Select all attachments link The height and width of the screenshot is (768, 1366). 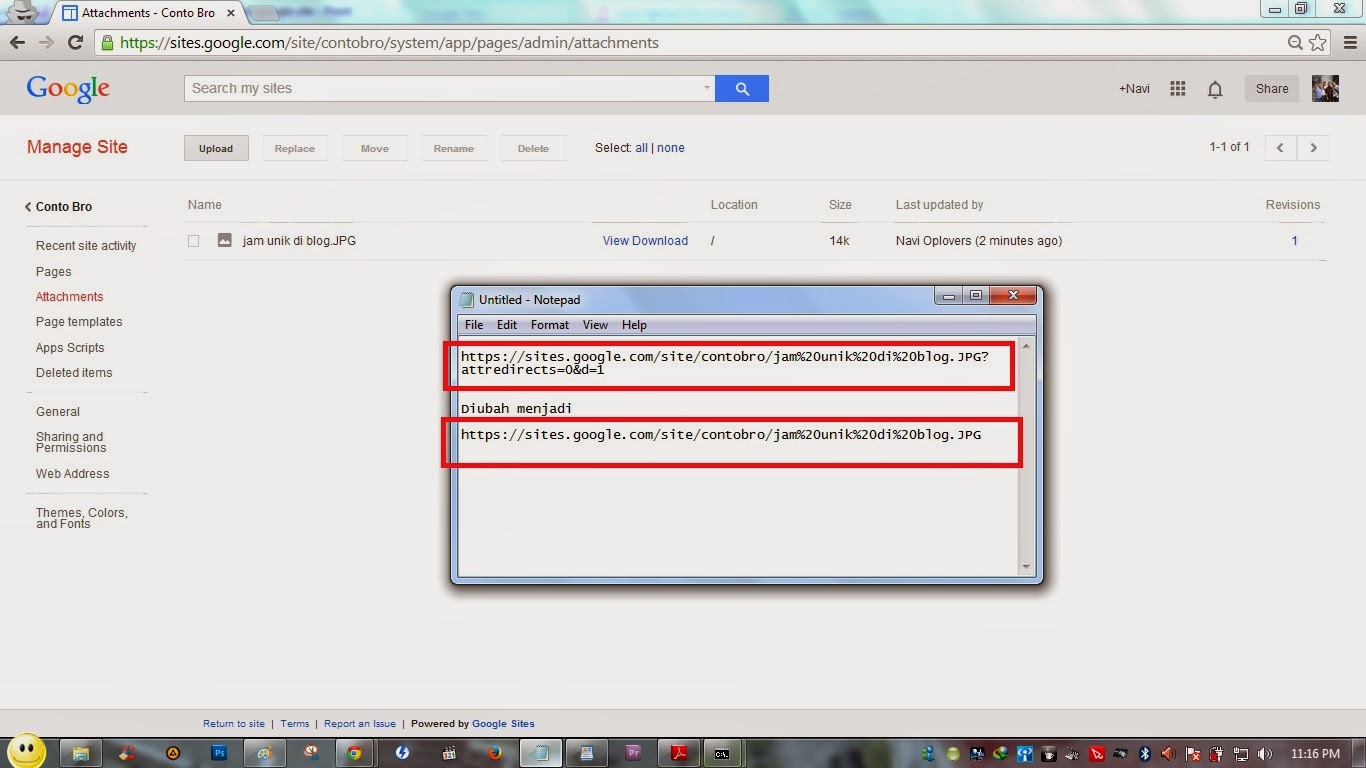[641, 148]
